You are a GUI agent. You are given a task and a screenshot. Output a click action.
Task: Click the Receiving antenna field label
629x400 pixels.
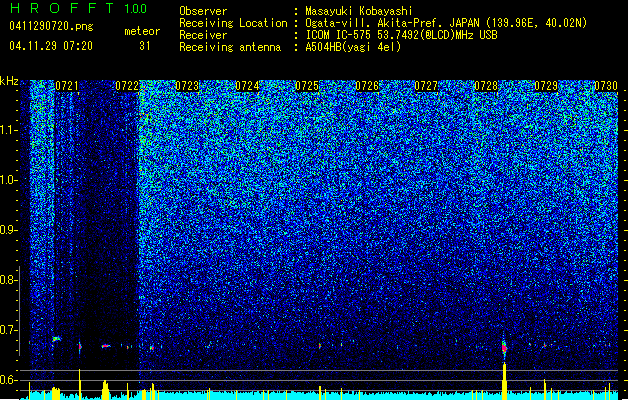tap(230, 47)
